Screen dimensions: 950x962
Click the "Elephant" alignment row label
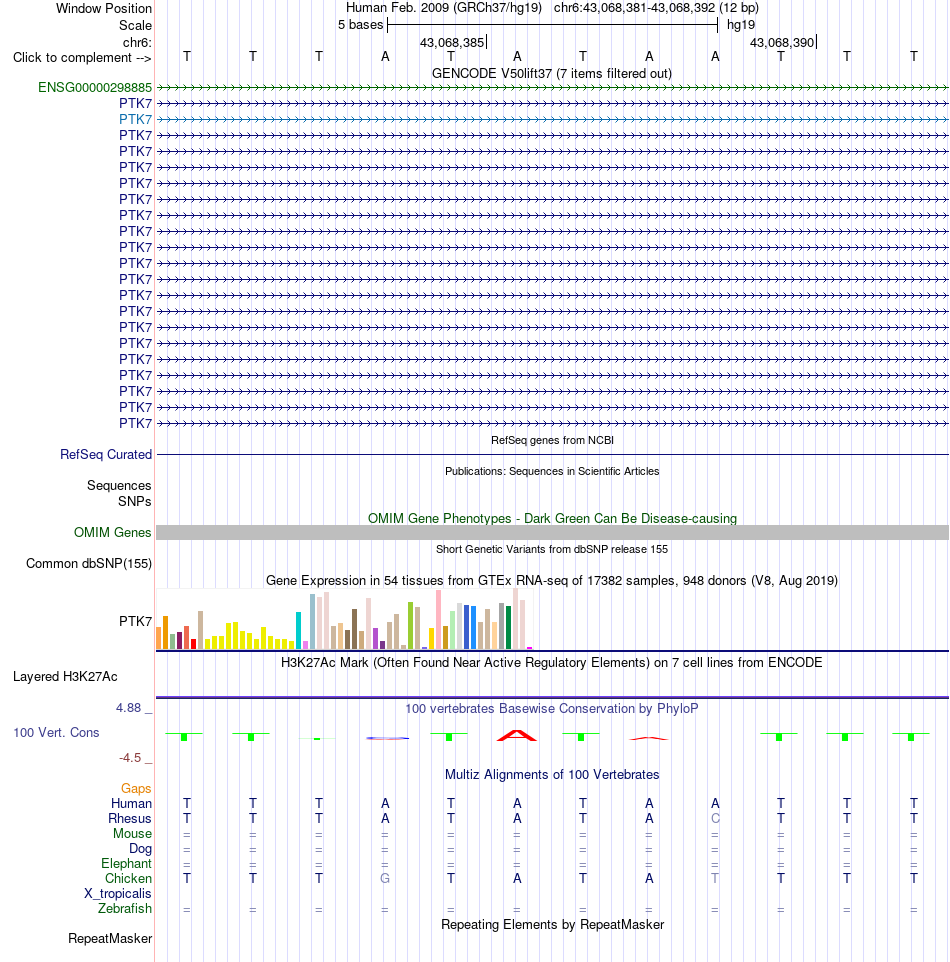pos(126,864)
